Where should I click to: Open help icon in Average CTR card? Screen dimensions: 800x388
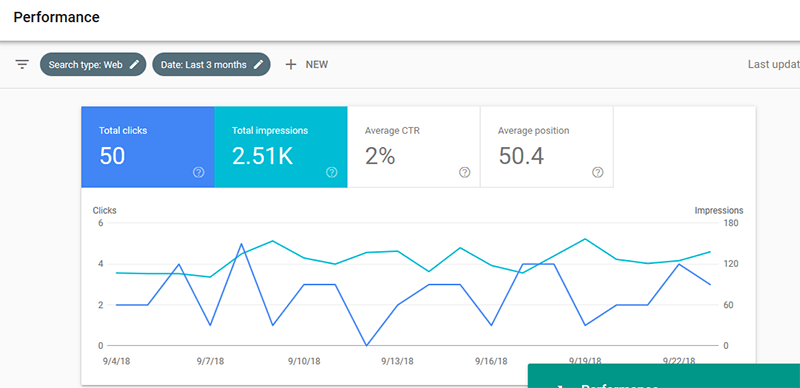click(464, 173)
